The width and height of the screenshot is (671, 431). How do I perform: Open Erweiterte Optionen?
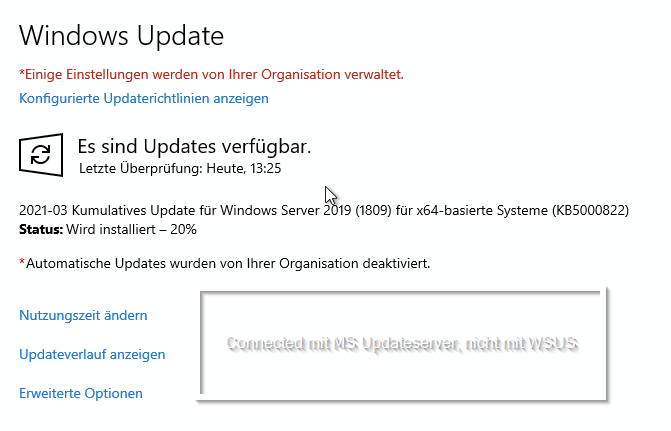[81, 393]
